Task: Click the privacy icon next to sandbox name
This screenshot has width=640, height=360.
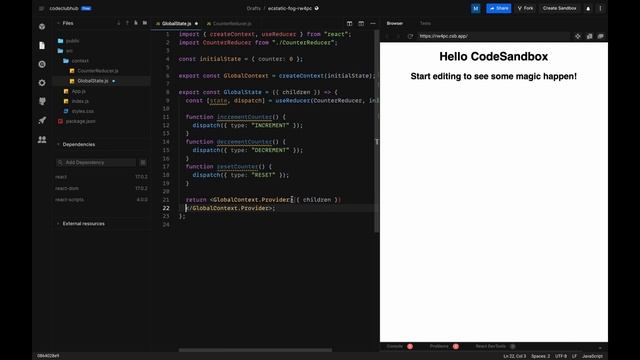Action: tap(317, 8)
